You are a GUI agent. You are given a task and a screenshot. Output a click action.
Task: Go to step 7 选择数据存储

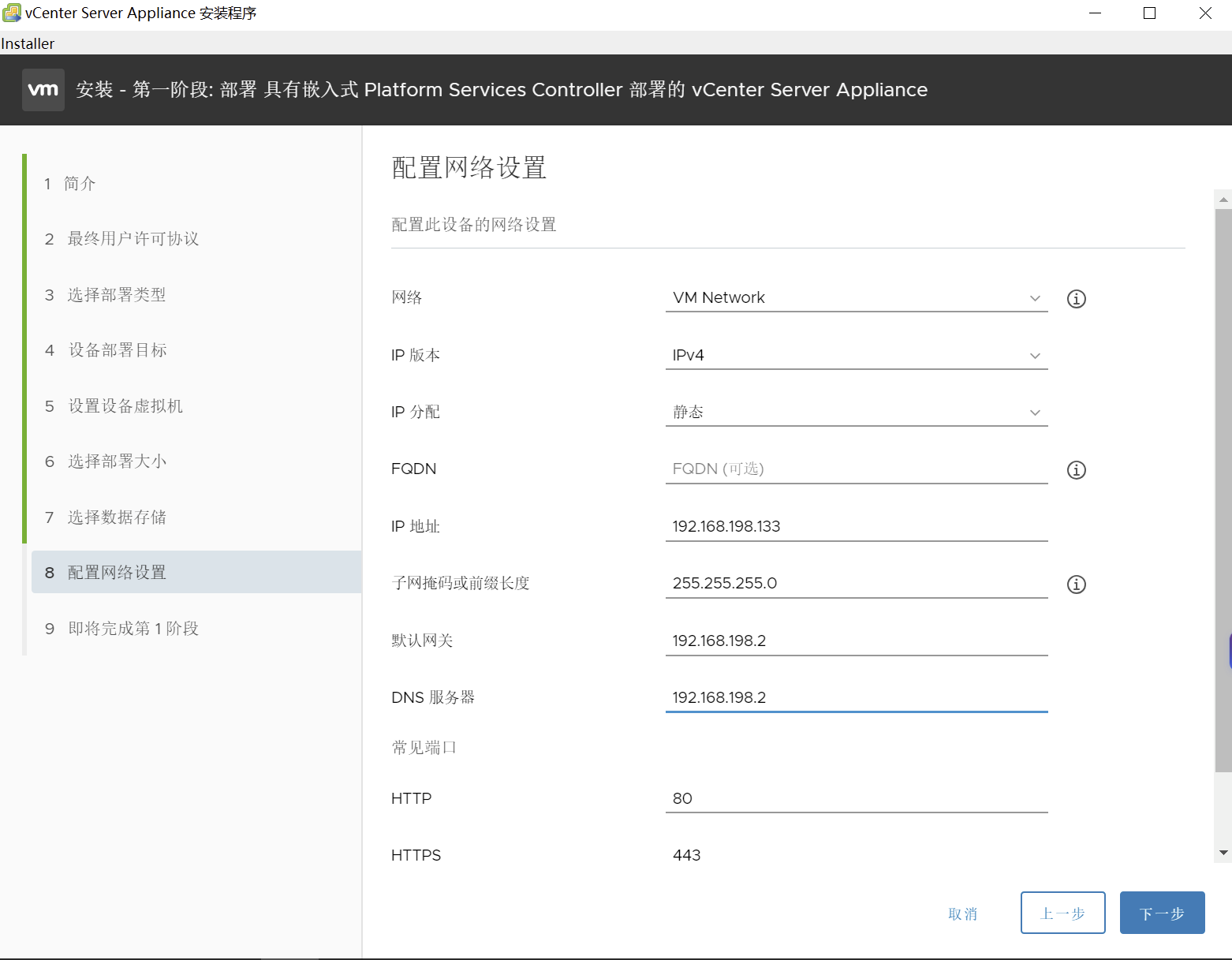(x=105, y=517)
